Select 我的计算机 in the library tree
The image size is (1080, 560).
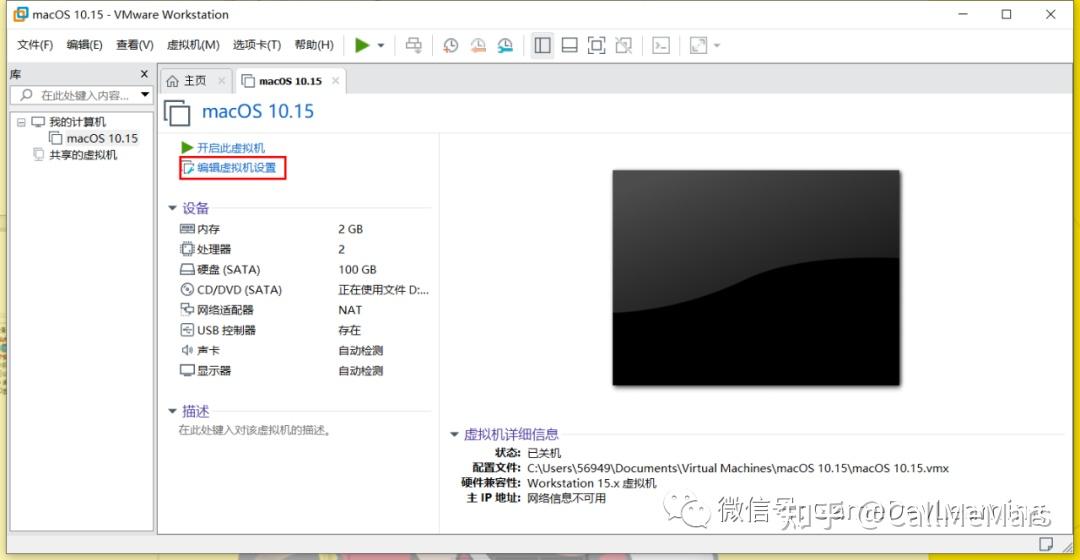tap(77, 122)
